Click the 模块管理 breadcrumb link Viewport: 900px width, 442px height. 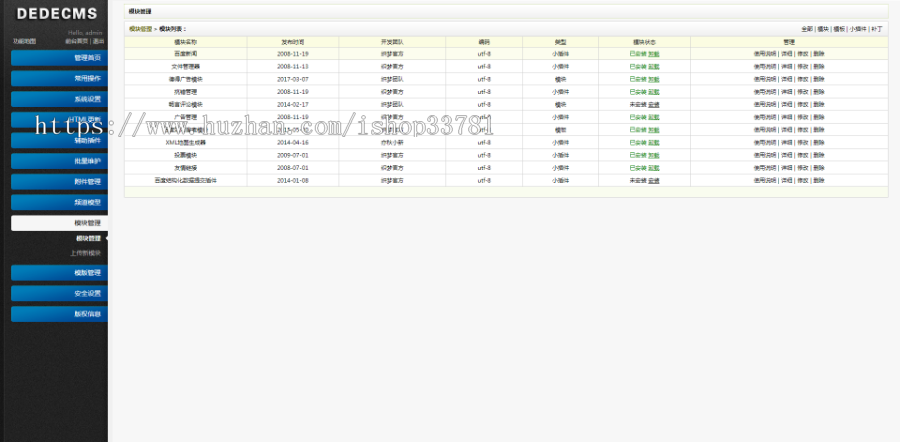click(141, 29)
